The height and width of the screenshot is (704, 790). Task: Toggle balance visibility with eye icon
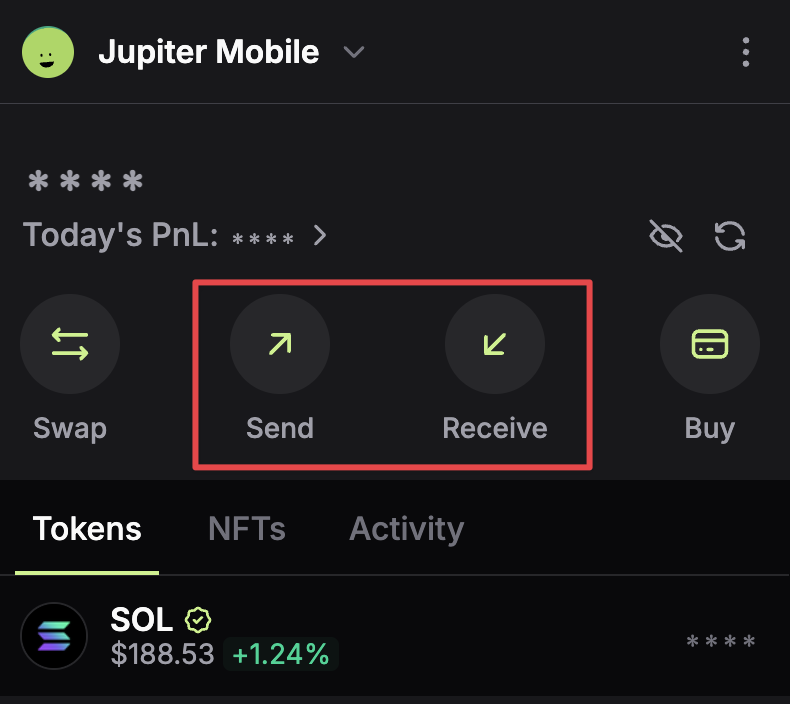666,236
